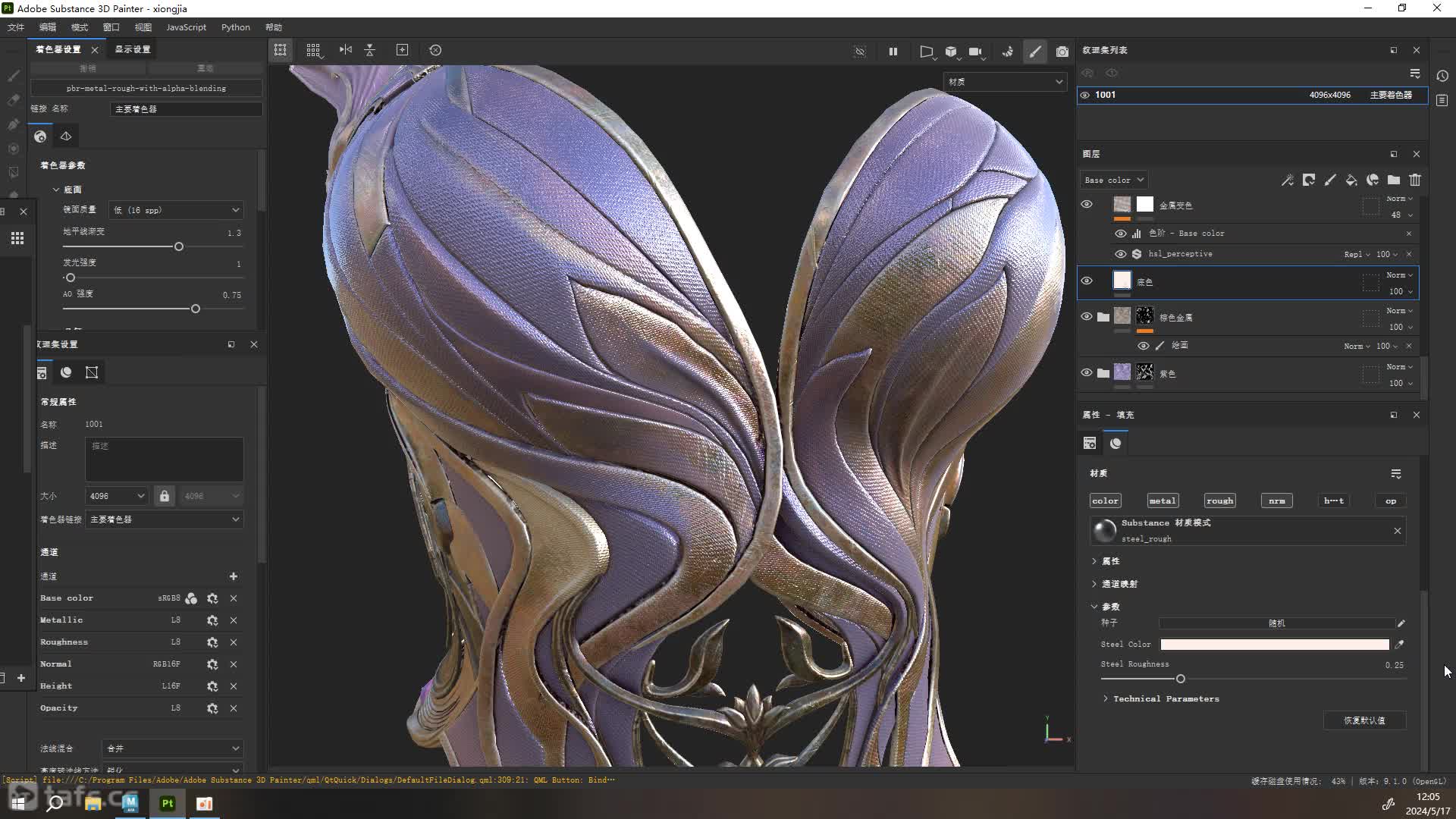Toggle visibility of 色阶 - Base color effect
This screenshot has width=1456, height=819.
pos(1120,234)
